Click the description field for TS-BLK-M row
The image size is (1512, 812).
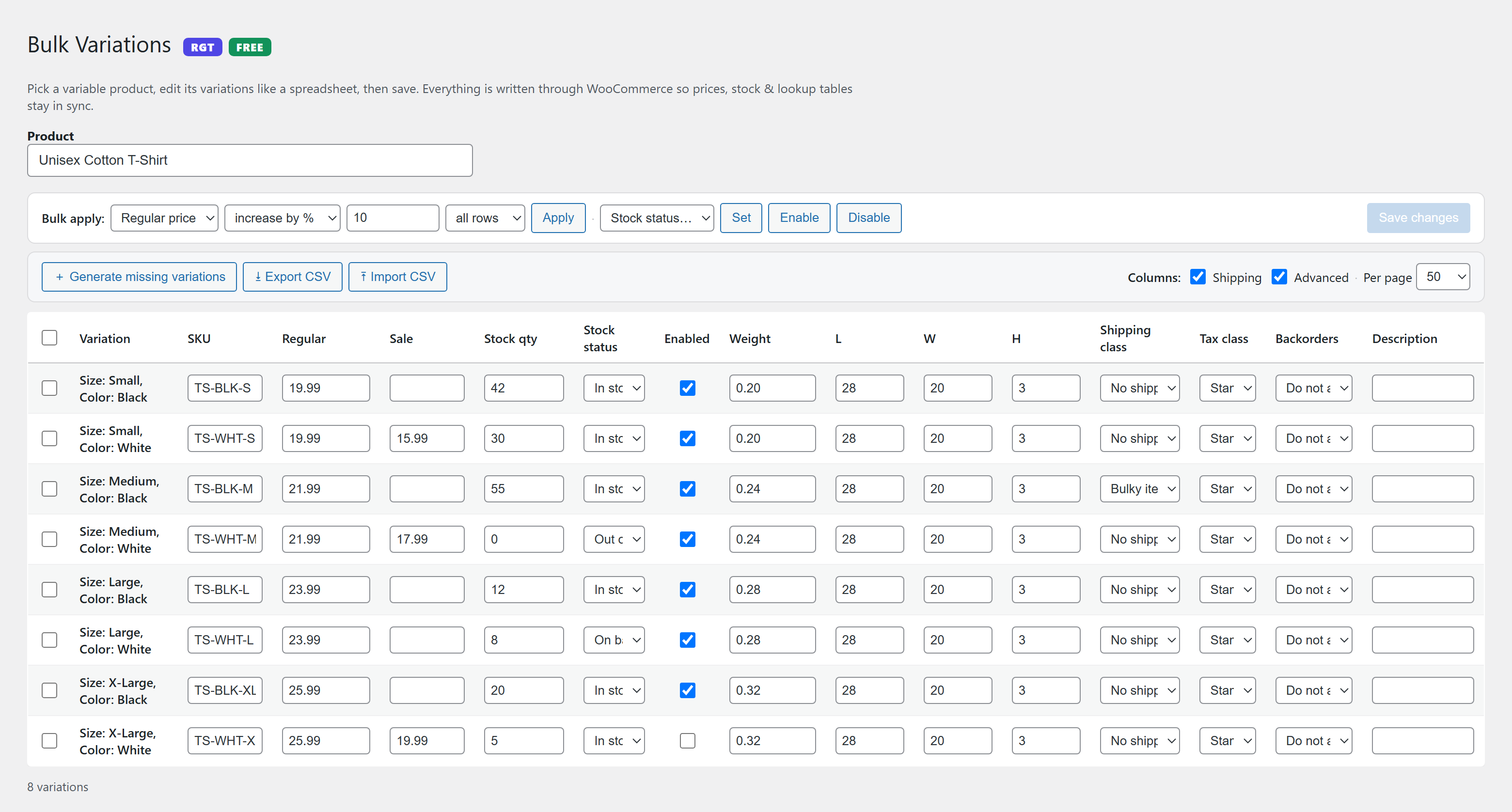1423,489
